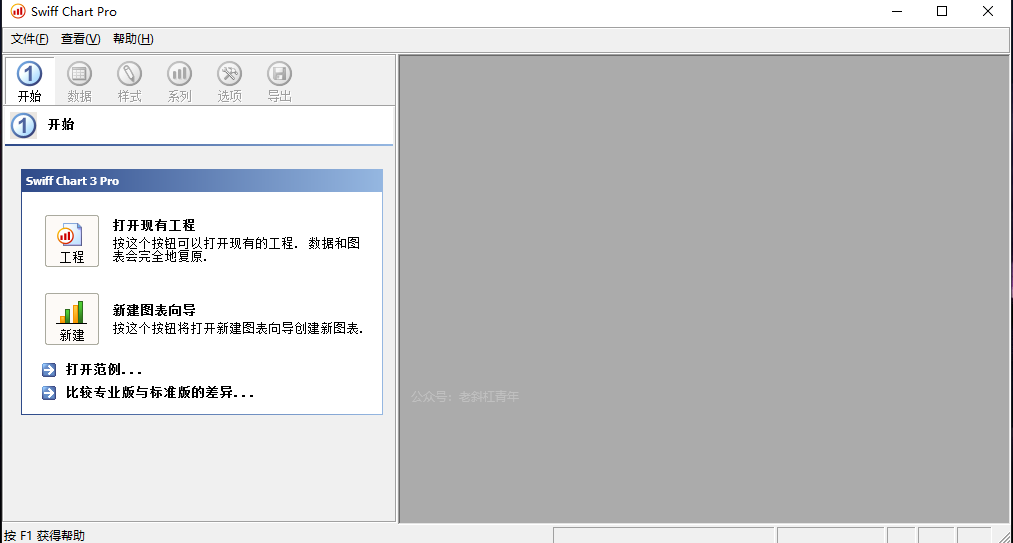Go to the 样式 style step

coord(129,81)
